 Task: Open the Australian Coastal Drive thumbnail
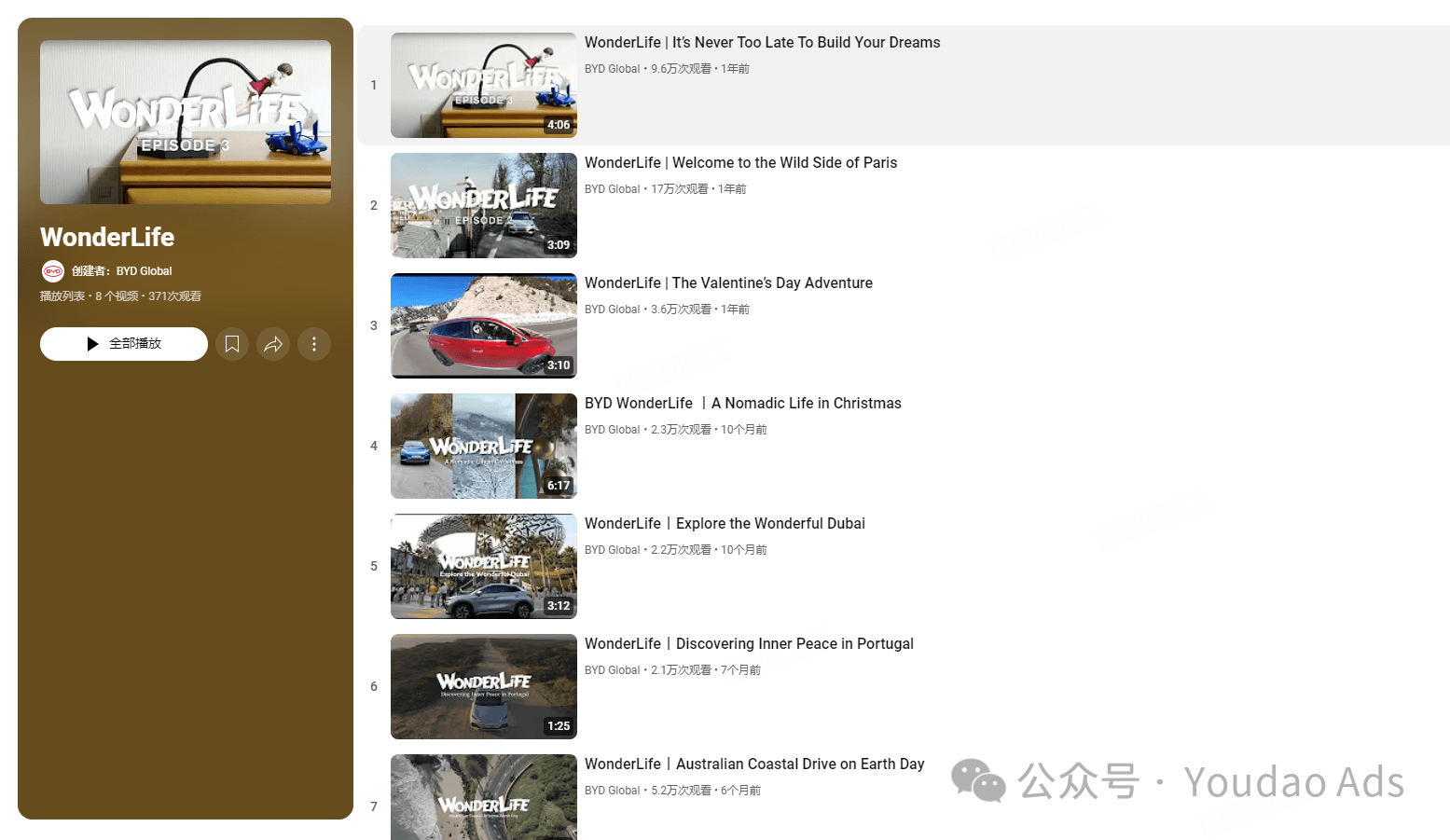coord(484,797)
